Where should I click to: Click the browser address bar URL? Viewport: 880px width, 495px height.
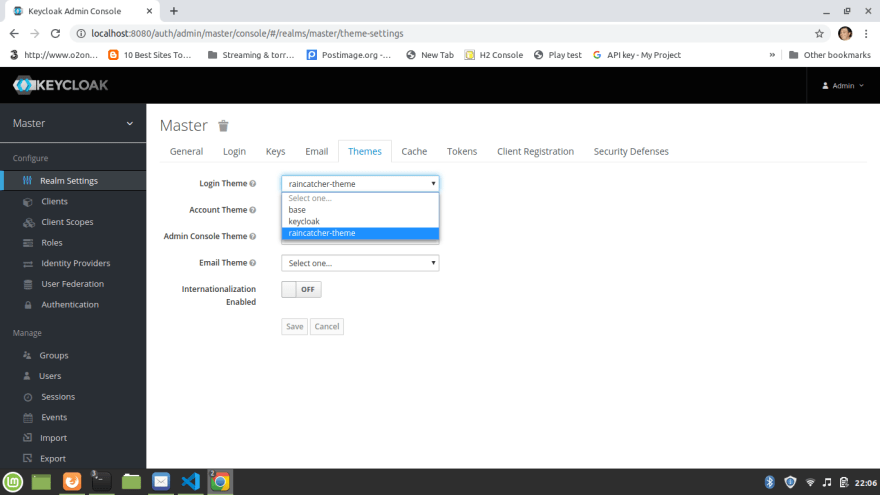pyautogui.click(x=248, y=34)
